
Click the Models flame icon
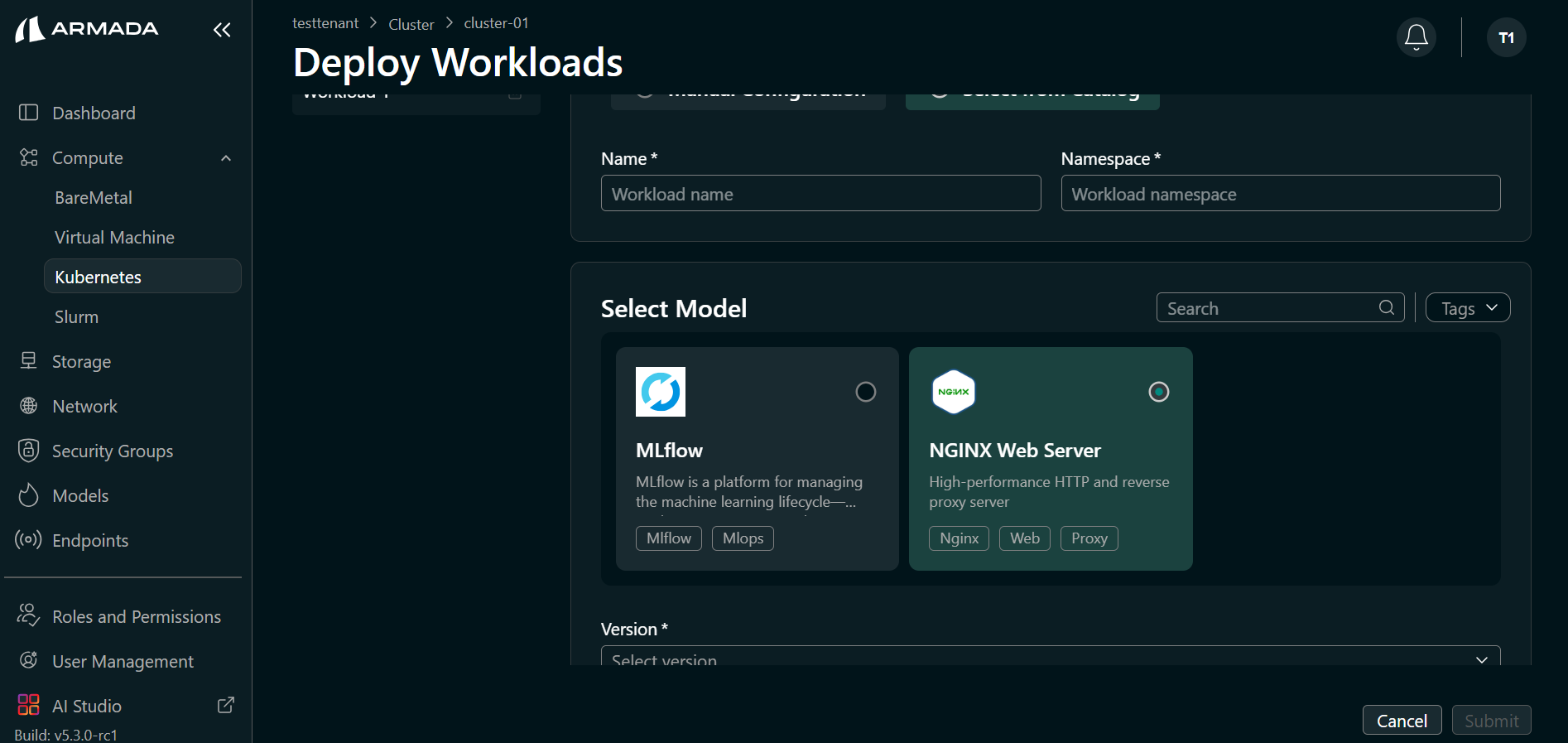29,495
